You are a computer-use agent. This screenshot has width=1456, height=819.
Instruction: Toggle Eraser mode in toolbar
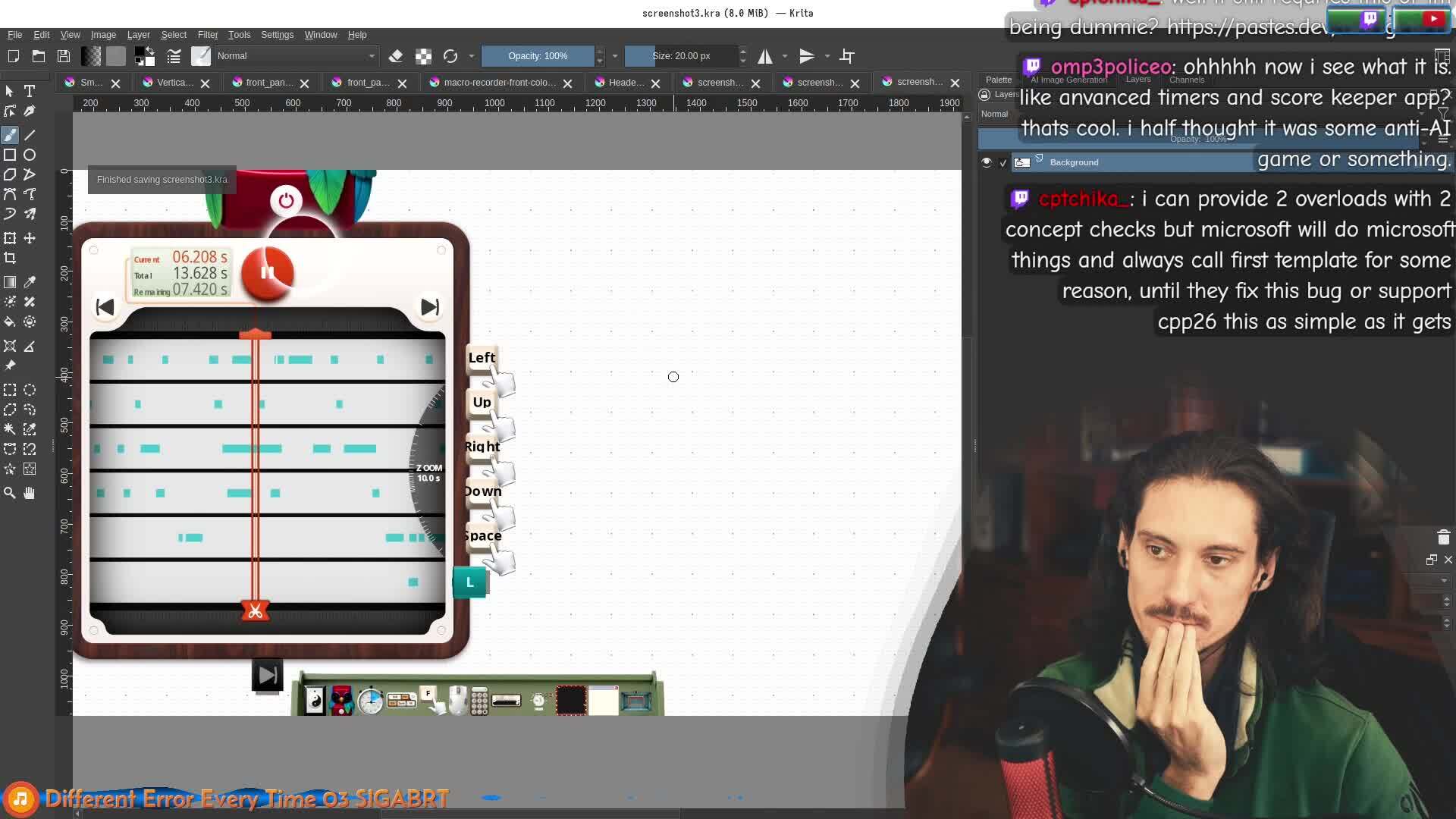tap(396, 56)
